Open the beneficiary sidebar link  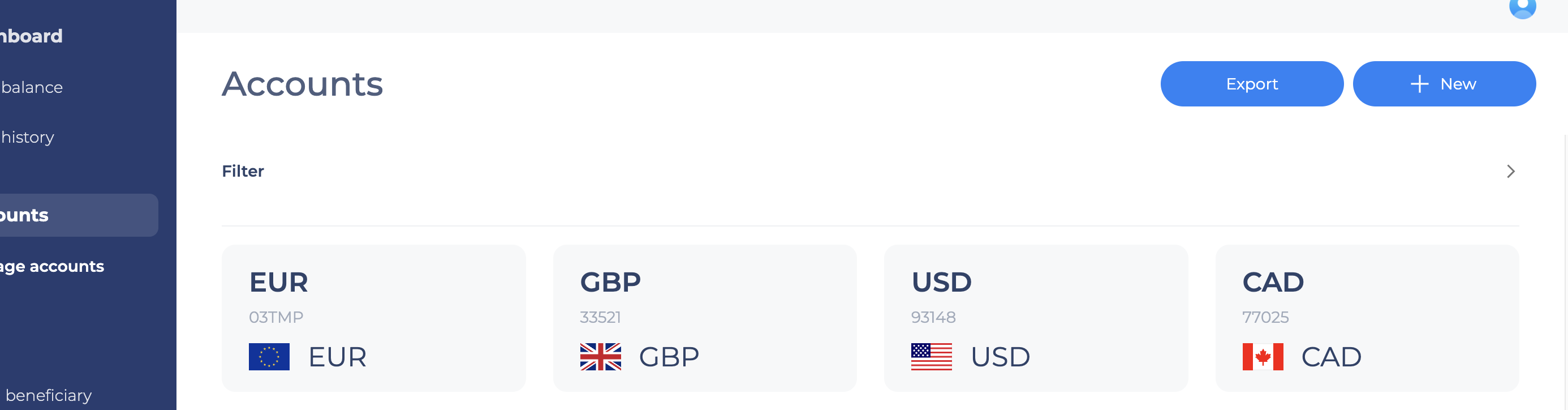tap(48, 395)
